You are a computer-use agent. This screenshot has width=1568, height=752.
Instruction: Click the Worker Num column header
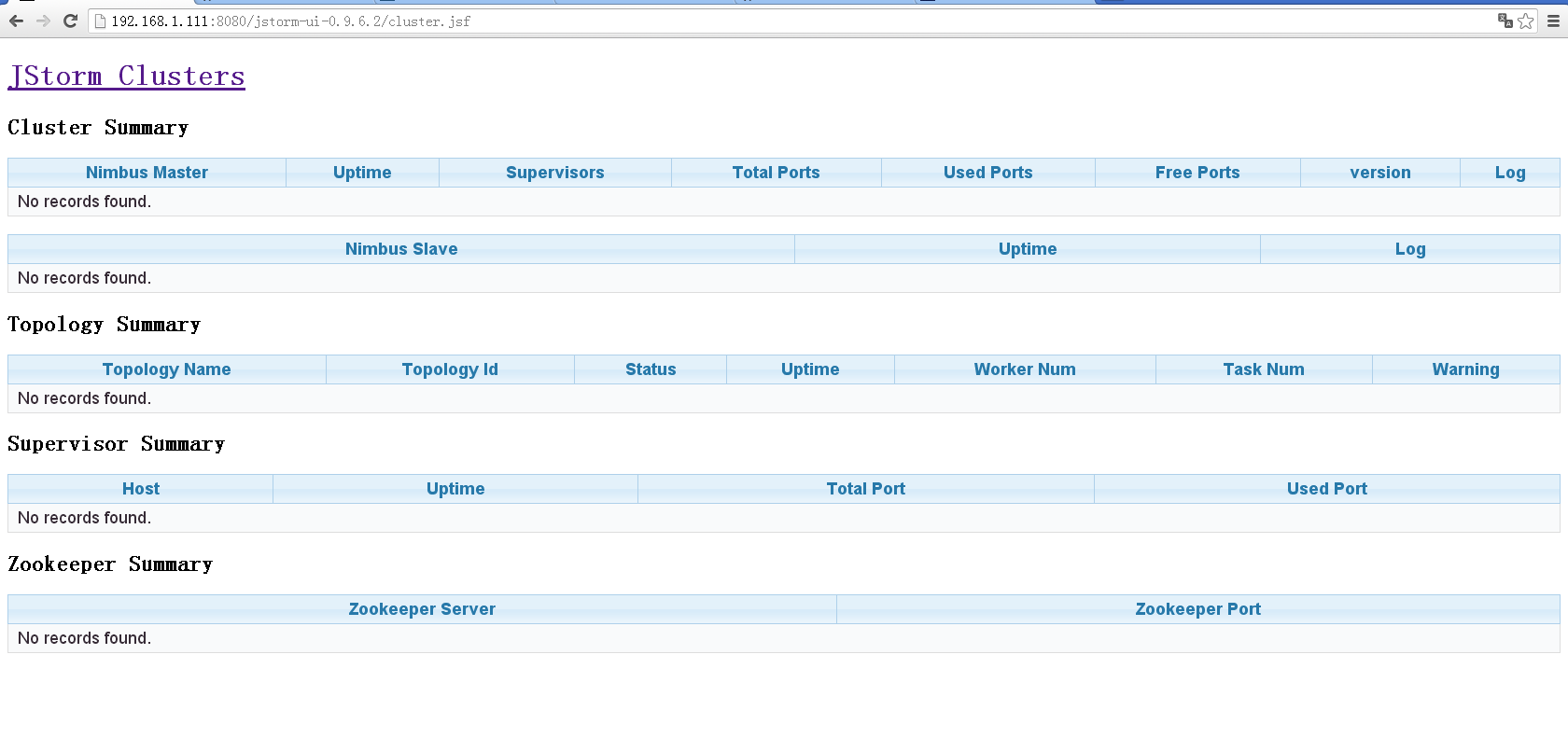click(1025, 369)
